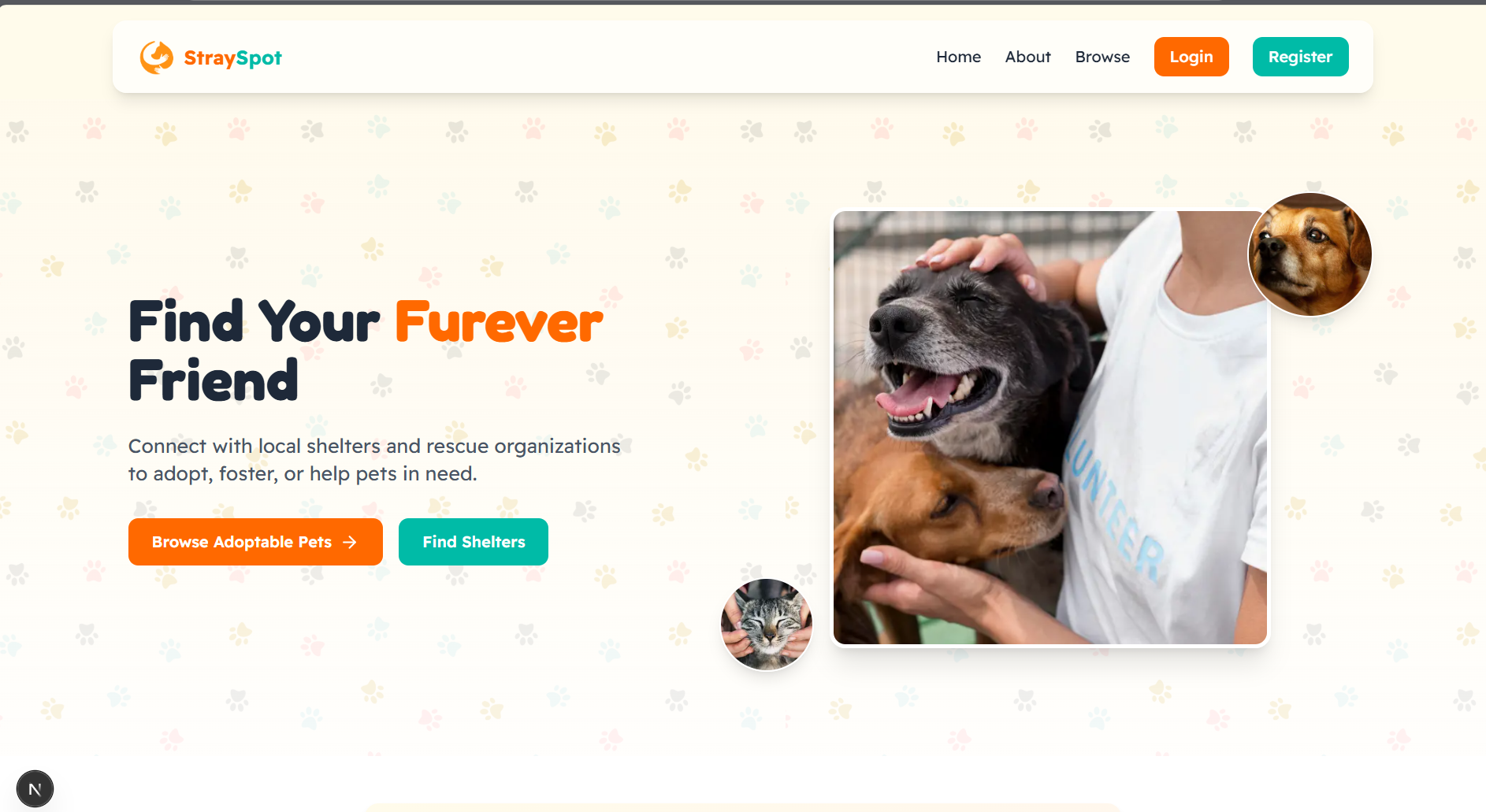The image size is (1486, 812).
Task: Open the Next.js dev tools N icon
Action: click(x=35, y=789)
